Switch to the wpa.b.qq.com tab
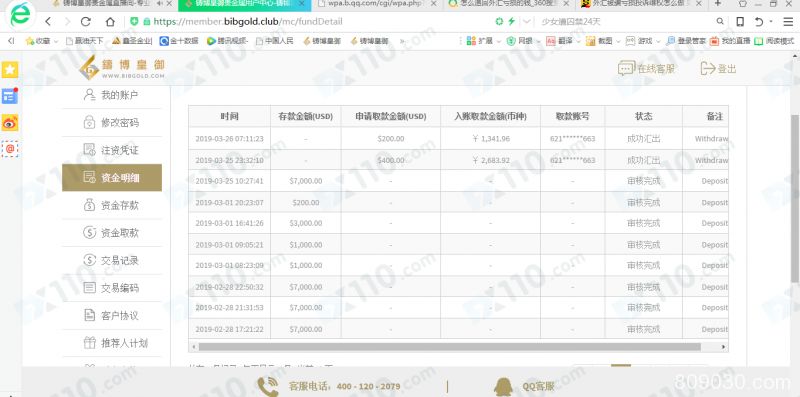This screenshot has height=397, width=800. click(x=378, y=4)
